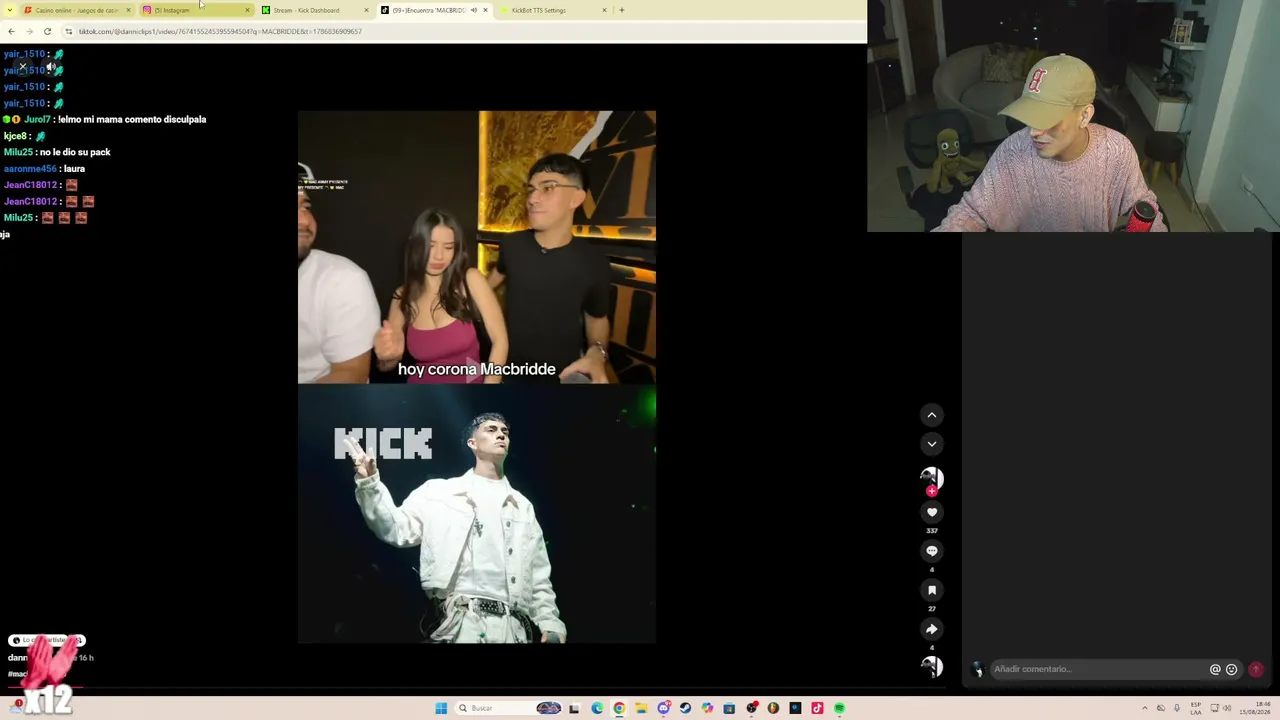This screenshot has height=720, width=1280.
Task: Click the chat message from Jurol7
Action: click(105, 119)
